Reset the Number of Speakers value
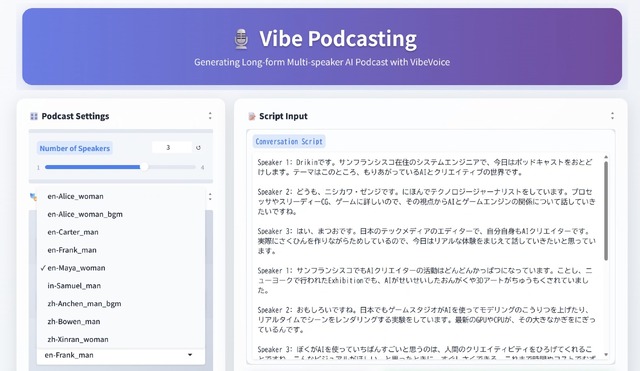Image resolution: width=640 pixels, height=371 pixels. tap(198, 148)
